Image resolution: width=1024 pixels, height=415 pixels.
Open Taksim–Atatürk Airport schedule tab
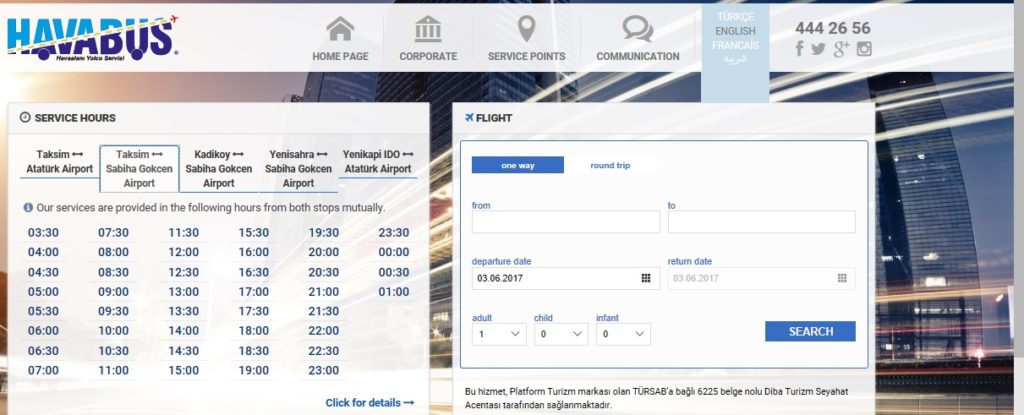click(x=59, y=162)
